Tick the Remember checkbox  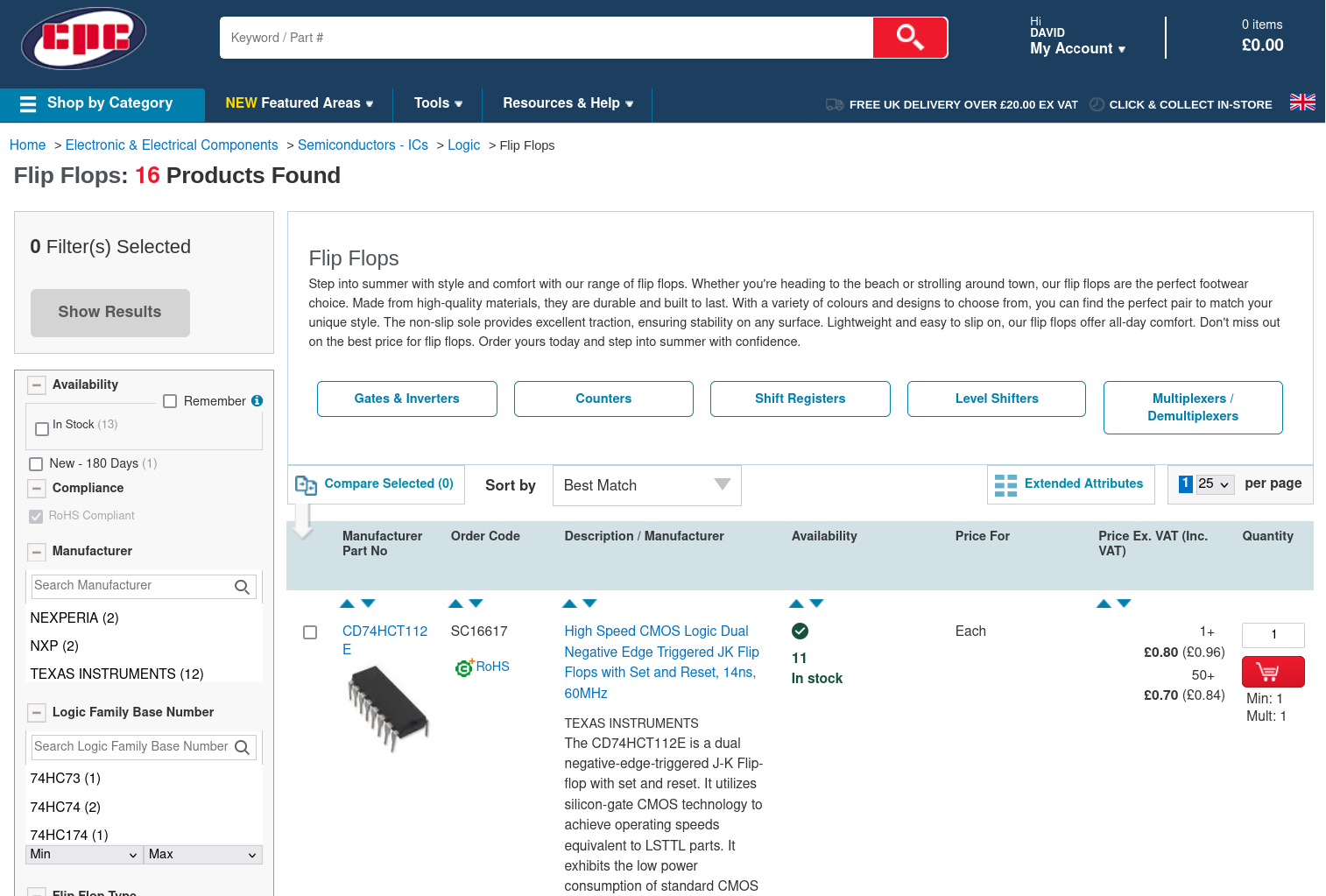point(170,401)
